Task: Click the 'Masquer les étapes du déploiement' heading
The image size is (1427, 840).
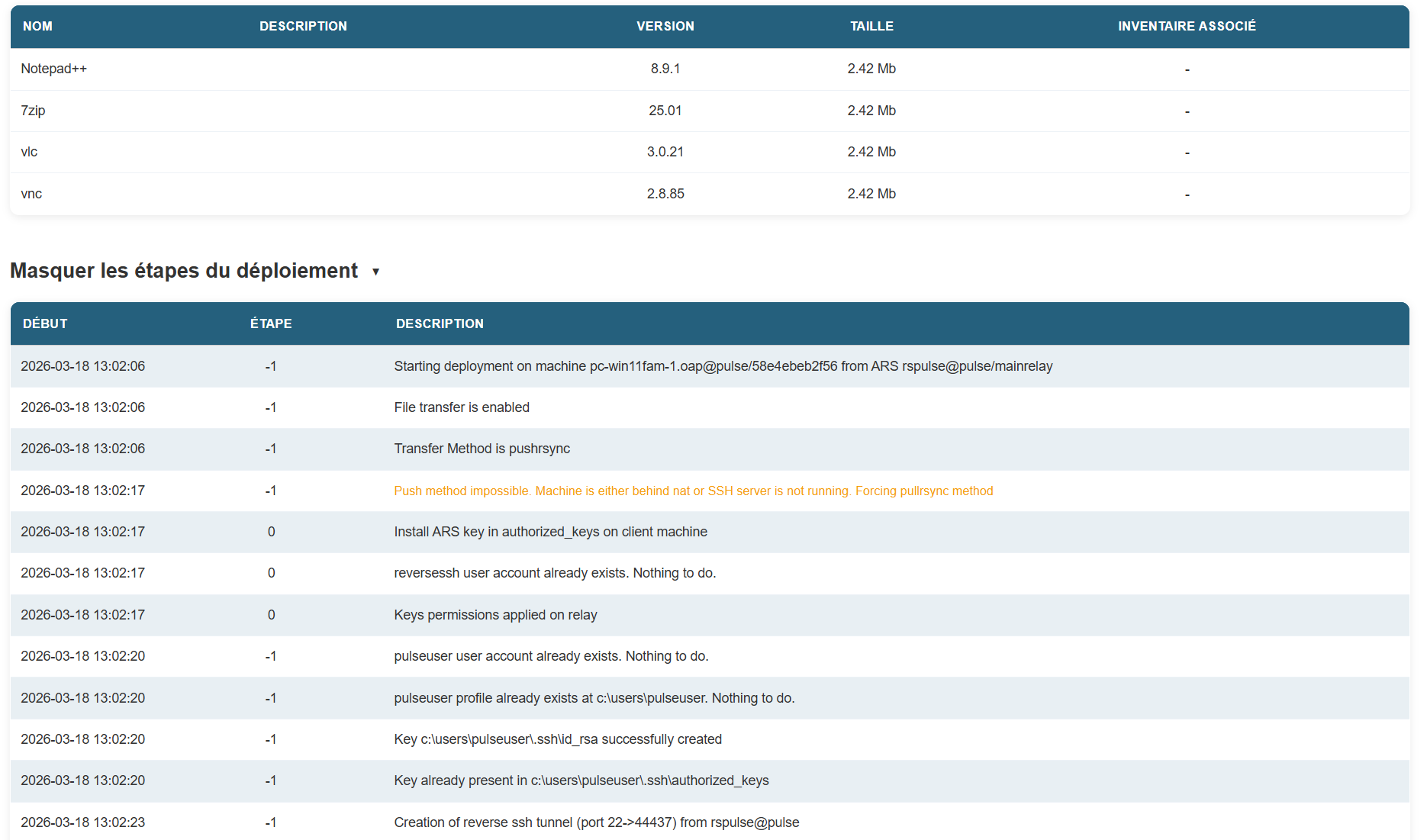Action: tap(184, 271)
